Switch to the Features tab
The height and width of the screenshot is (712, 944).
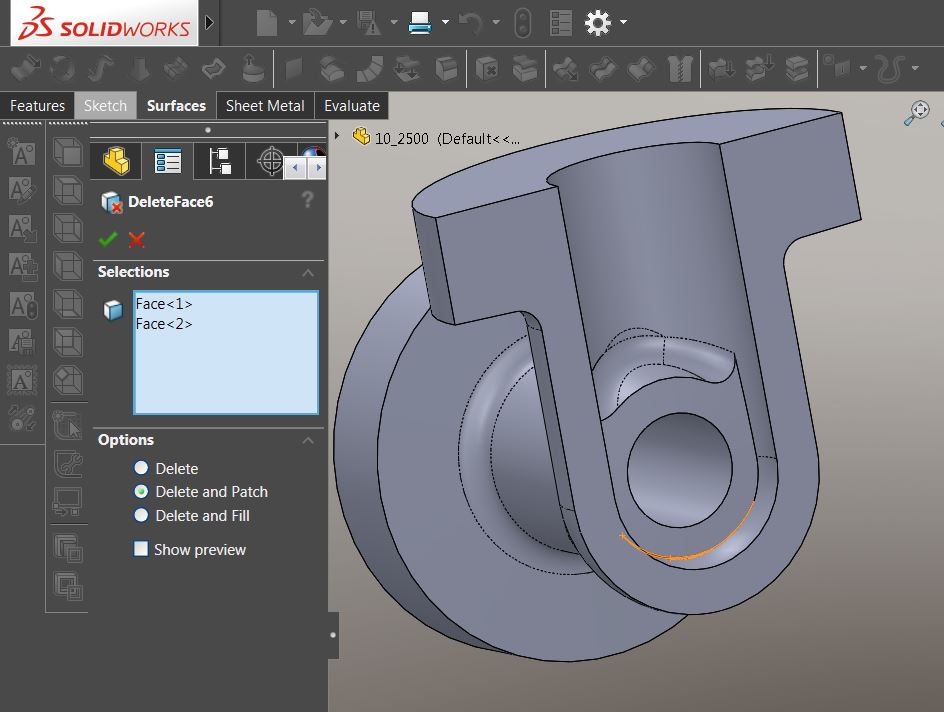37,106
